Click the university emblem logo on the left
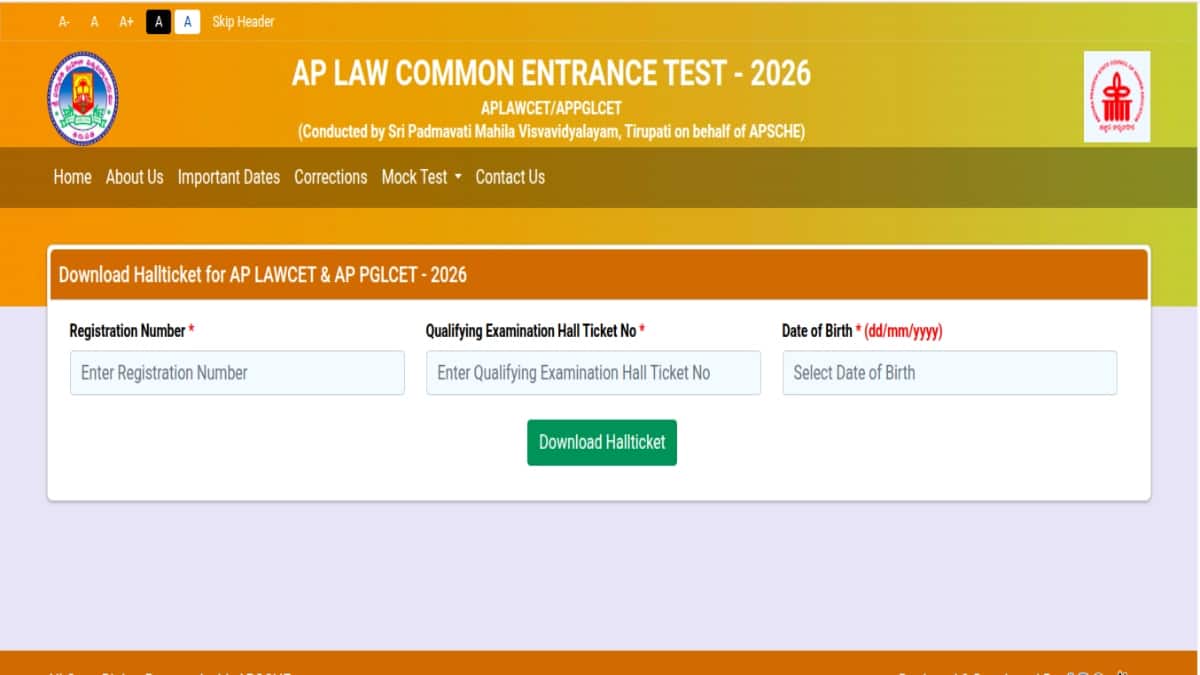The image size is (1200, 675). (x=83, y=98)
